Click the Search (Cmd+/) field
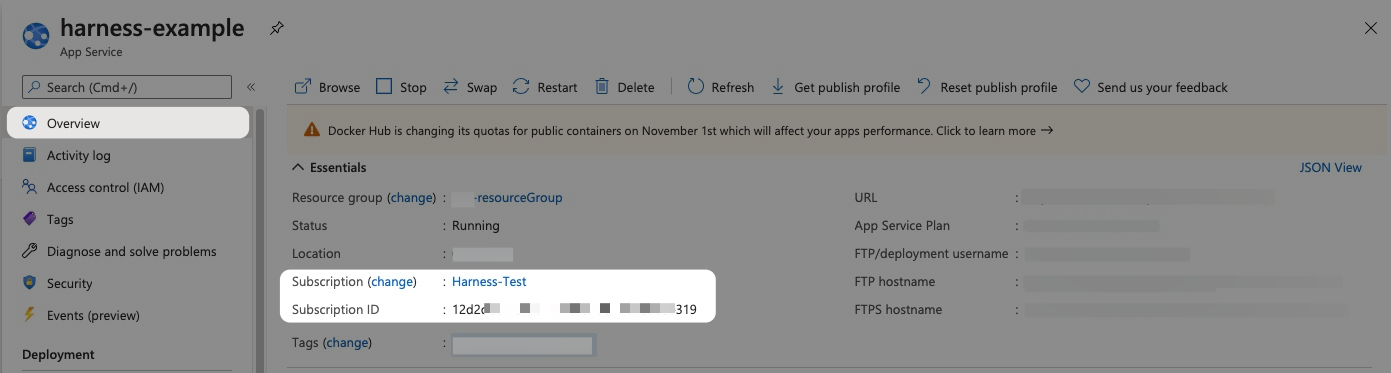 click(126, 87)
